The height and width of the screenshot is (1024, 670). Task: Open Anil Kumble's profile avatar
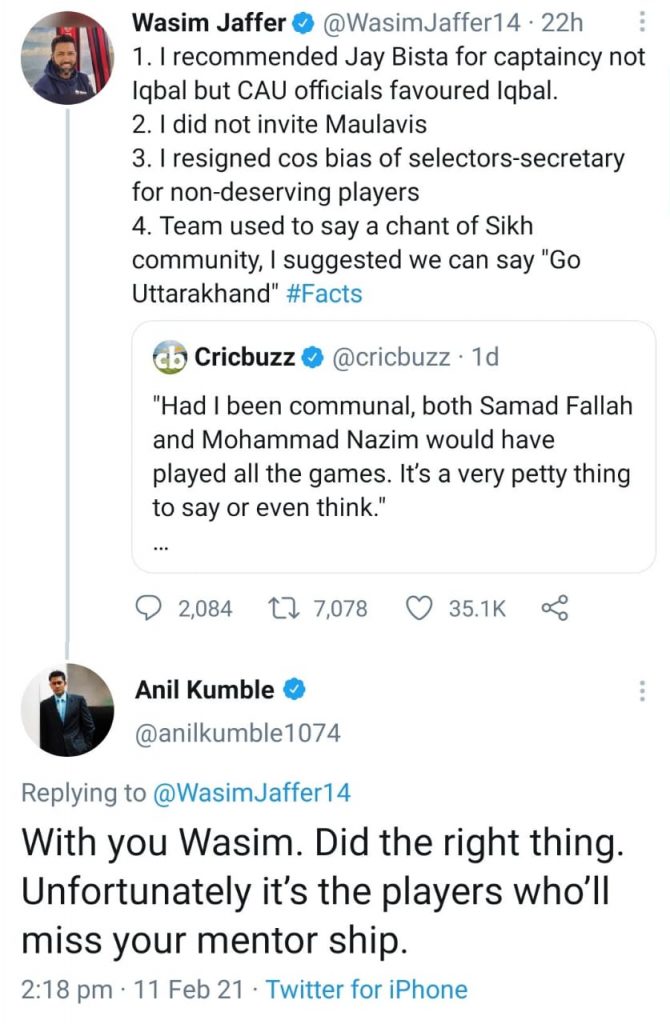pyautogui.click(x=67, y=708)
